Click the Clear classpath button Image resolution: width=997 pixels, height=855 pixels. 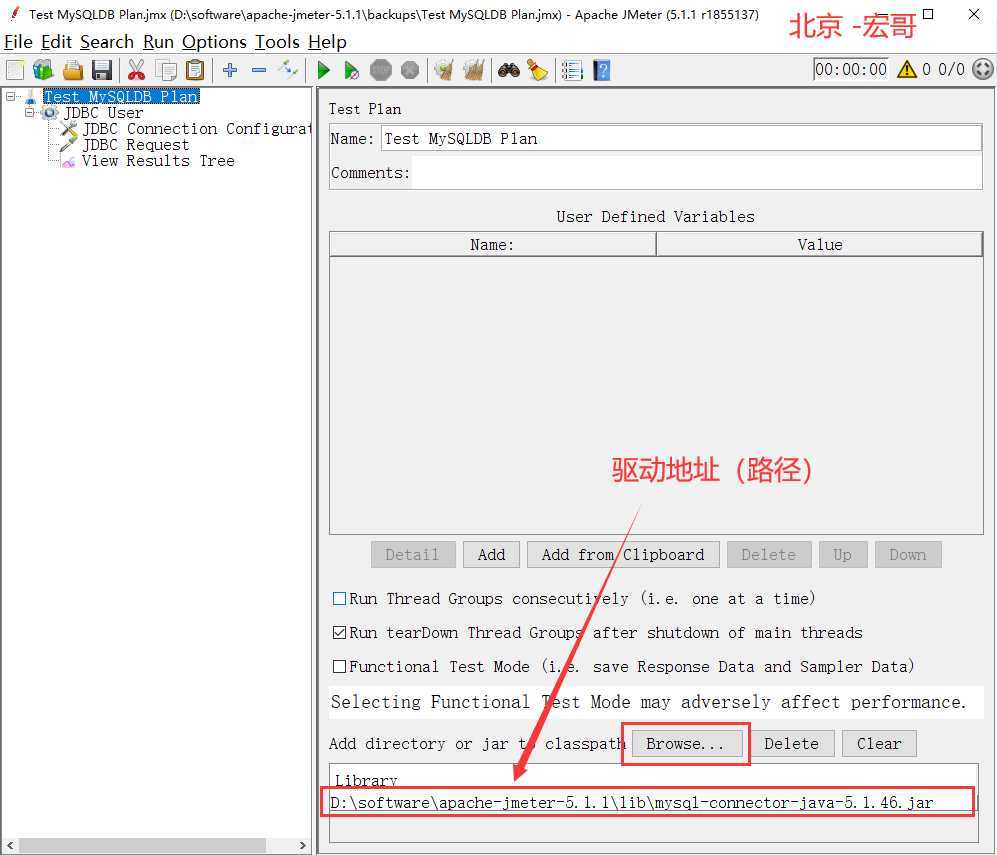tap(879, 744)
